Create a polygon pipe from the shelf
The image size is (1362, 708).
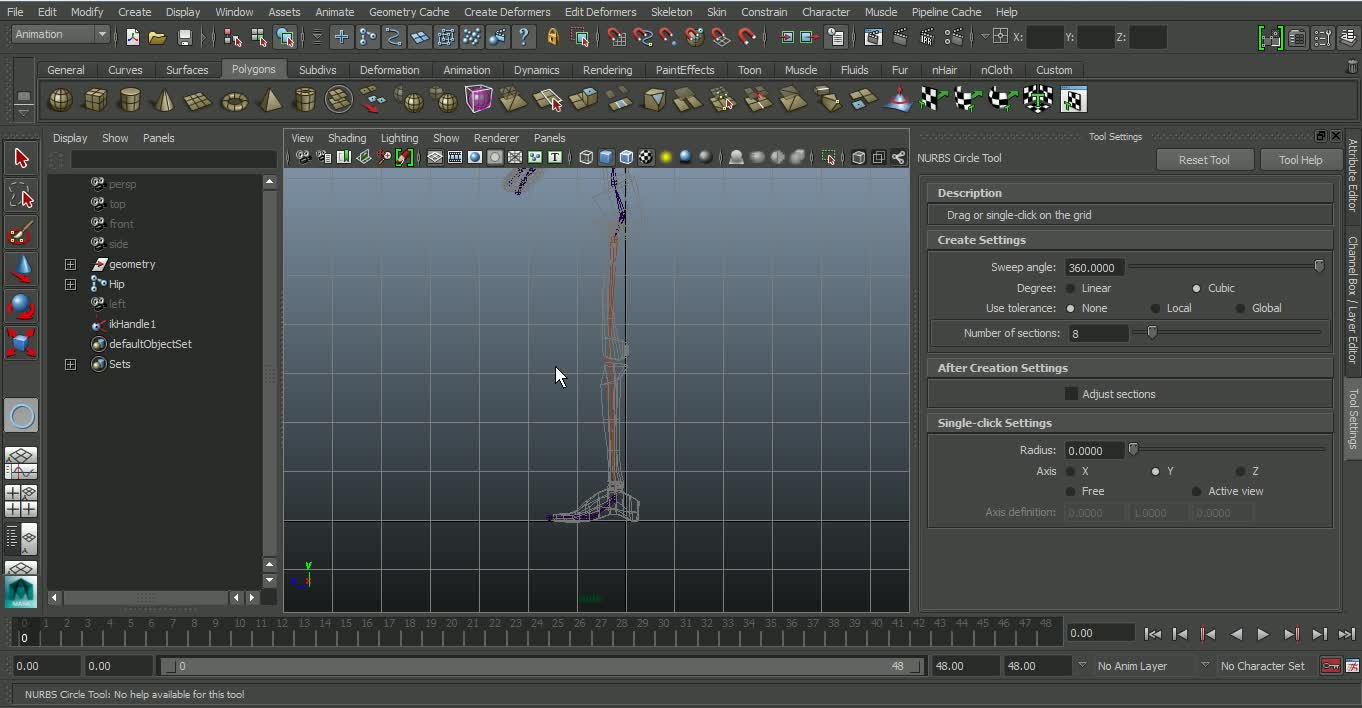point(305,100)
